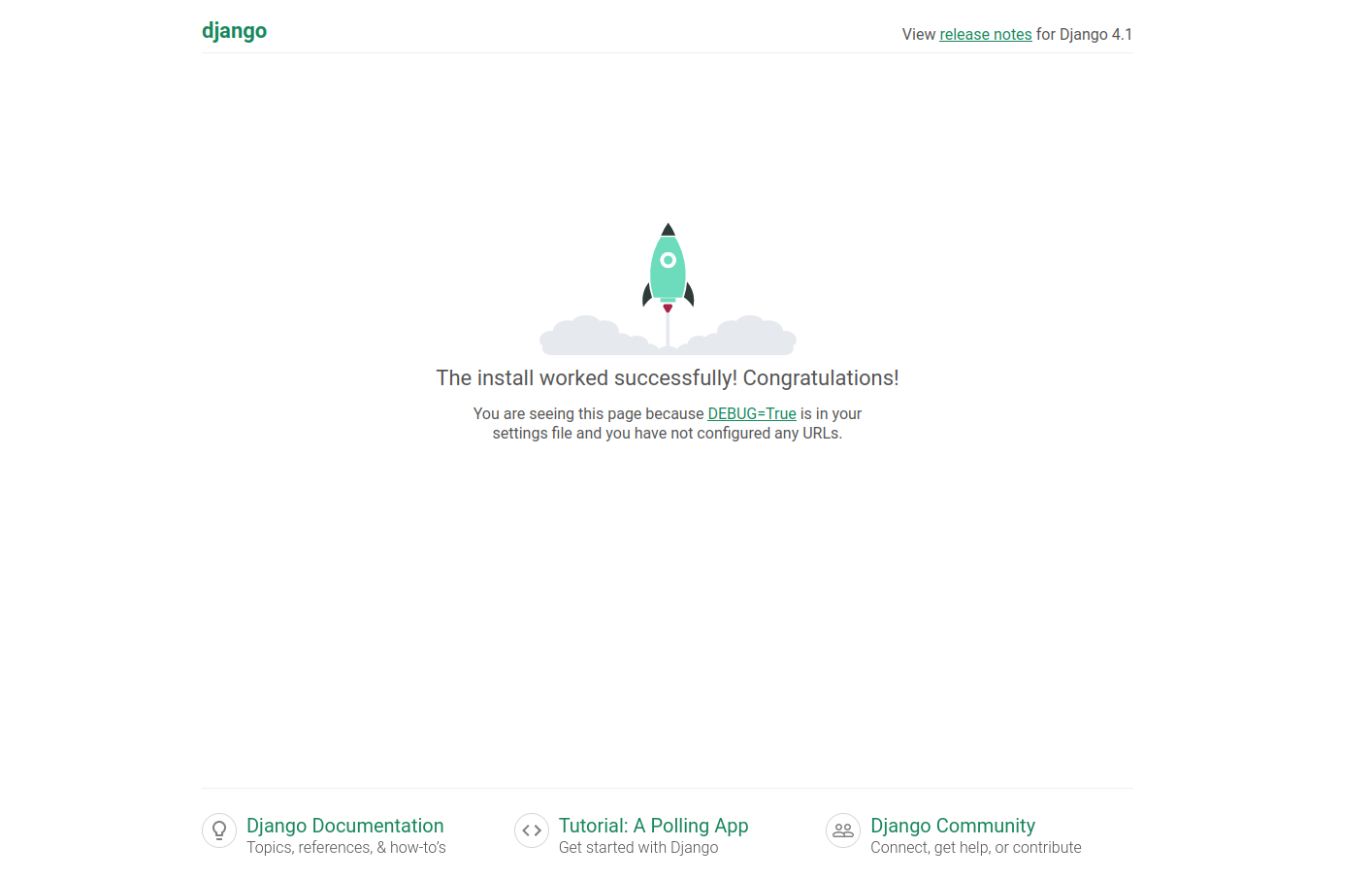The image size is (1372, 879).
Task: Click the people community icon
Action: pyautogui.click(x=843, y=830)
